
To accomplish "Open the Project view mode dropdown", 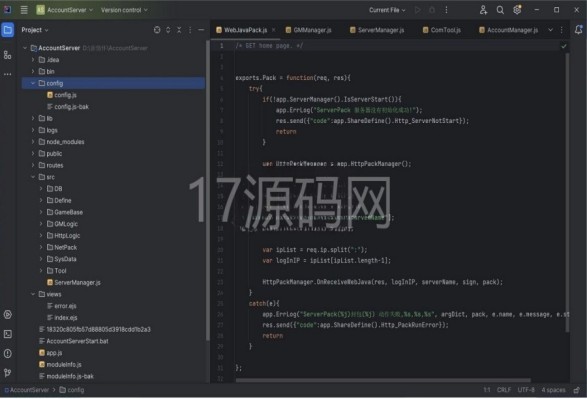I will [35, 30].
